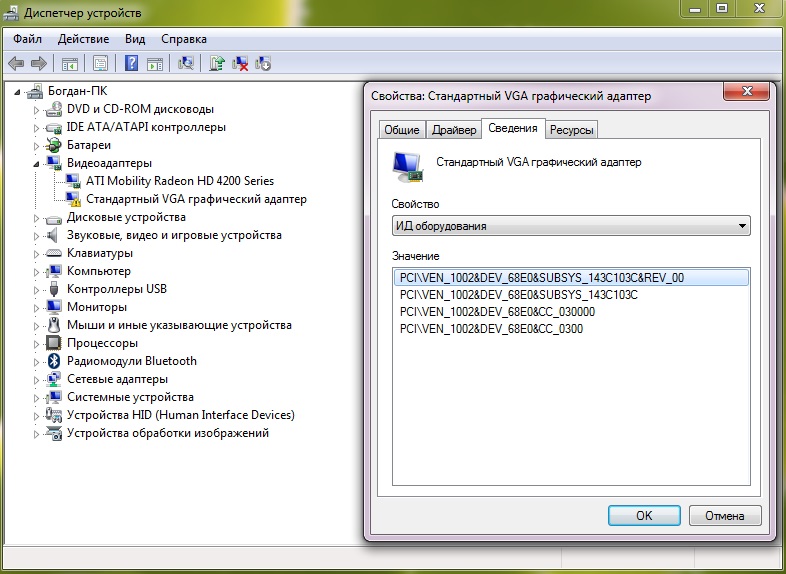Image resolution: width=786 pixels, height=574 pixels.
Task: Expand the Устройства HID node arrow
Action: tap(36, 416)
